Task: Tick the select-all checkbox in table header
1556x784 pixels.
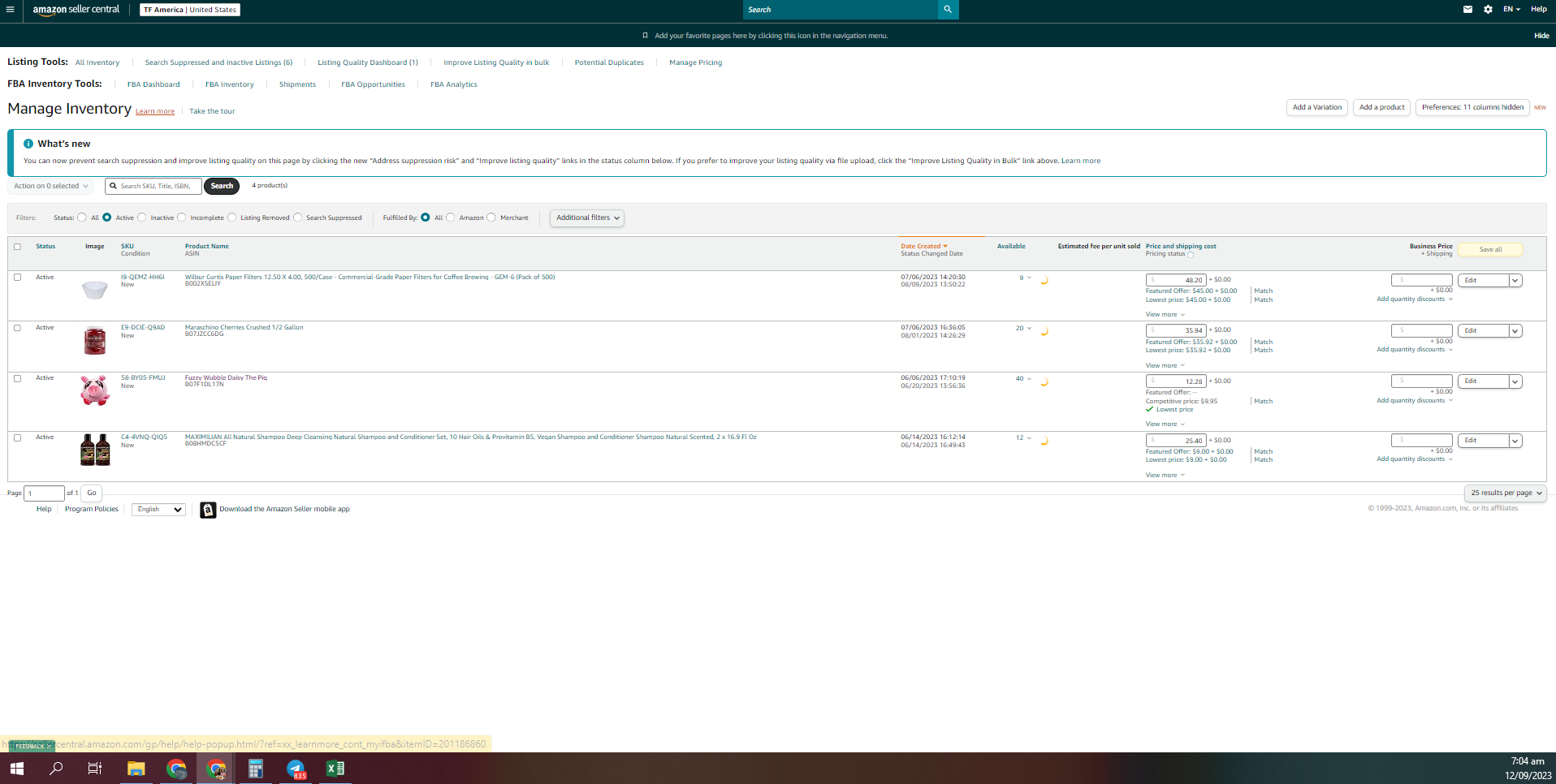Action: [17, 247]
